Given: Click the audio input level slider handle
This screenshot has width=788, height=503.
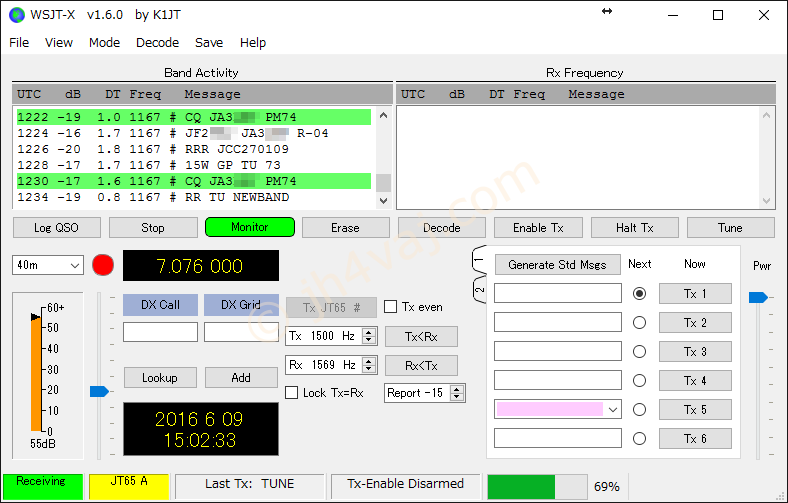Looking at the screenshot, I should (100, 391).
